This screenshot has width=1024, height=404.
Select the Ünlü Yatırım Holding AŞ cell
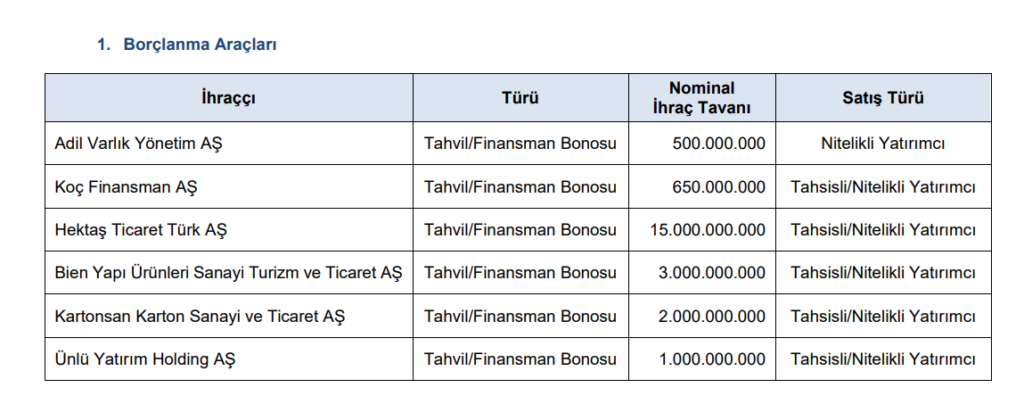229,359
